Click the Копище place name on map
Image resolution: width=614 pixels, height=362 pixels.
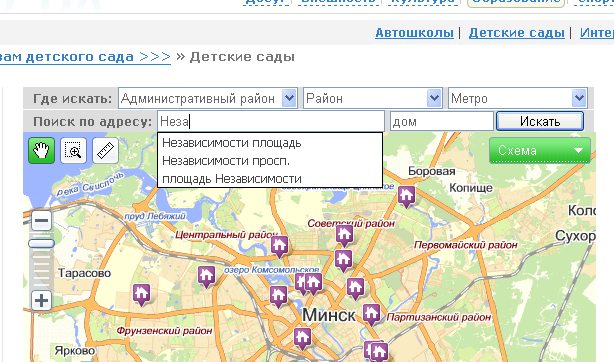[x=471, y=188]
